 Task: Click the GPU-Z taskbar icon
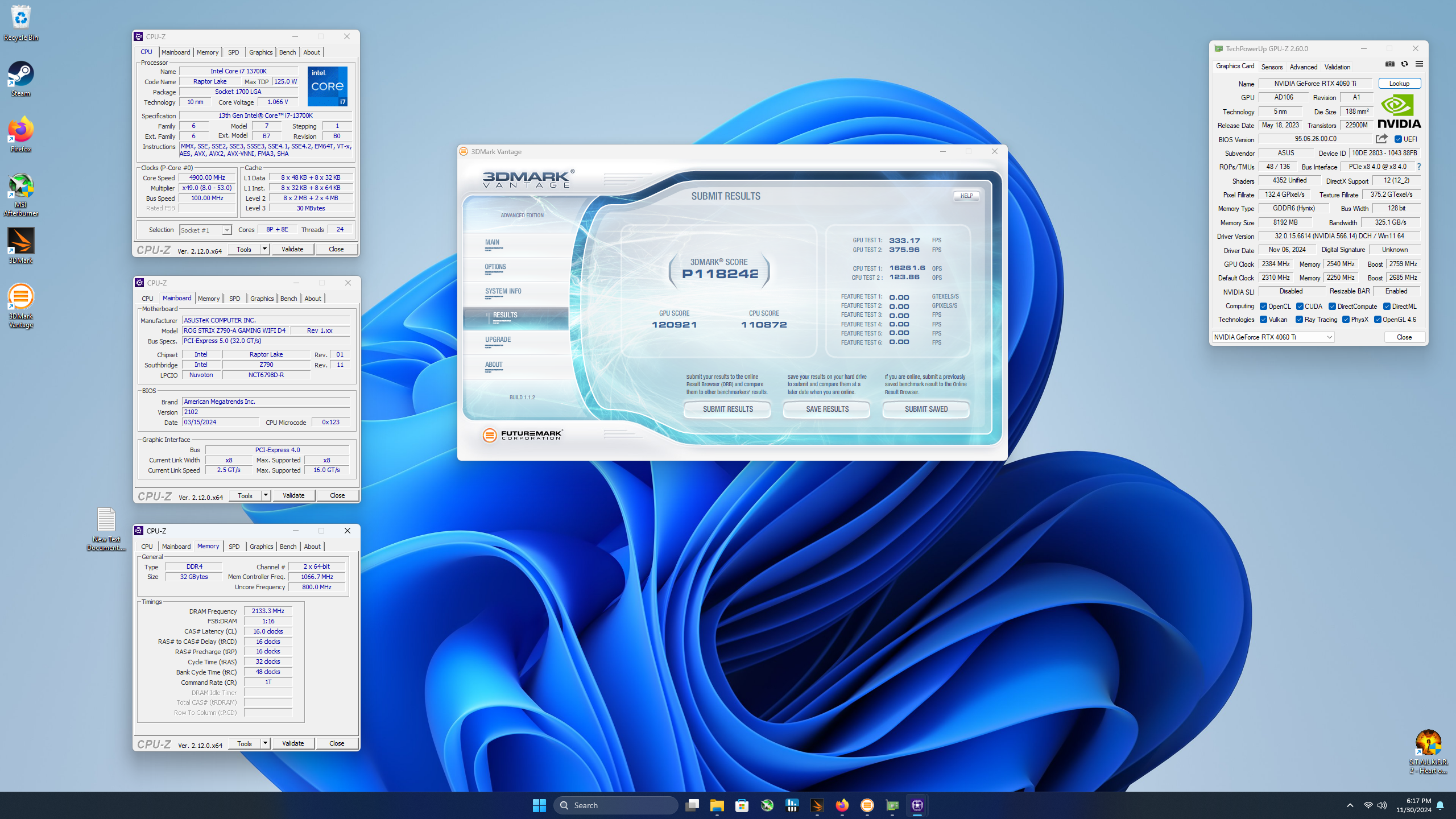click(x=892, y=805)
